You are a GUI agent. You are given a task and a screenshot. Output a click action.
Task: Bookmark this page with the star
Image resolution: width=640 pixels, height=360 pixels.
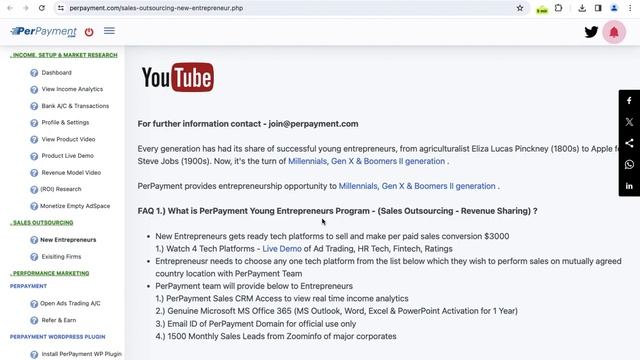tap(520, 8)
